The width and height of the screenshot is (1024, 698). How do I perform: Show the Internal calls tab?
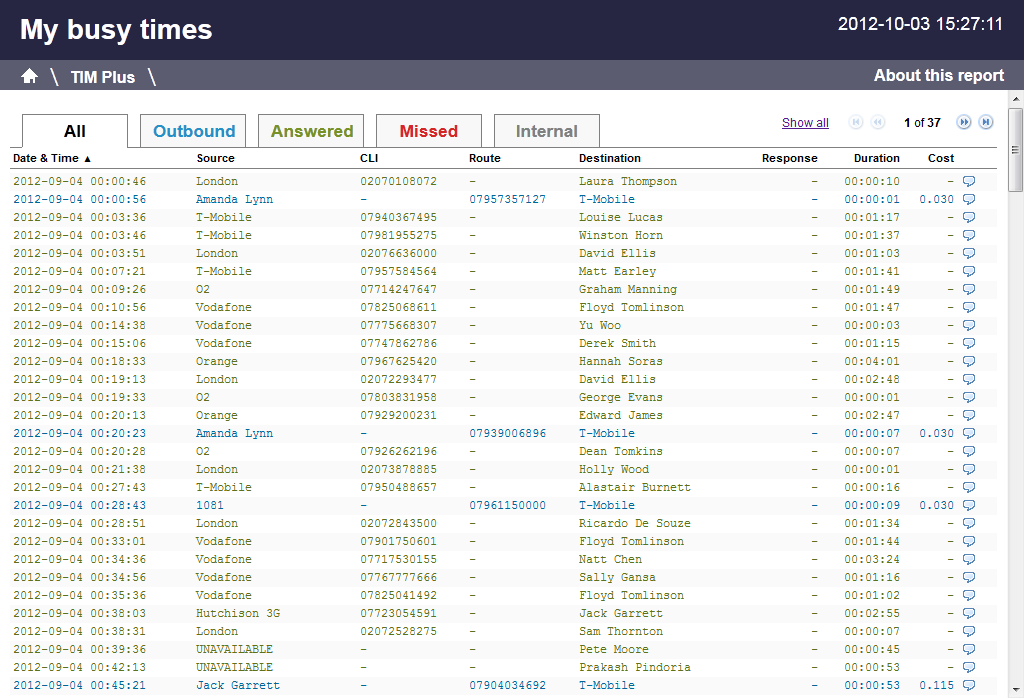click(546, 131)
